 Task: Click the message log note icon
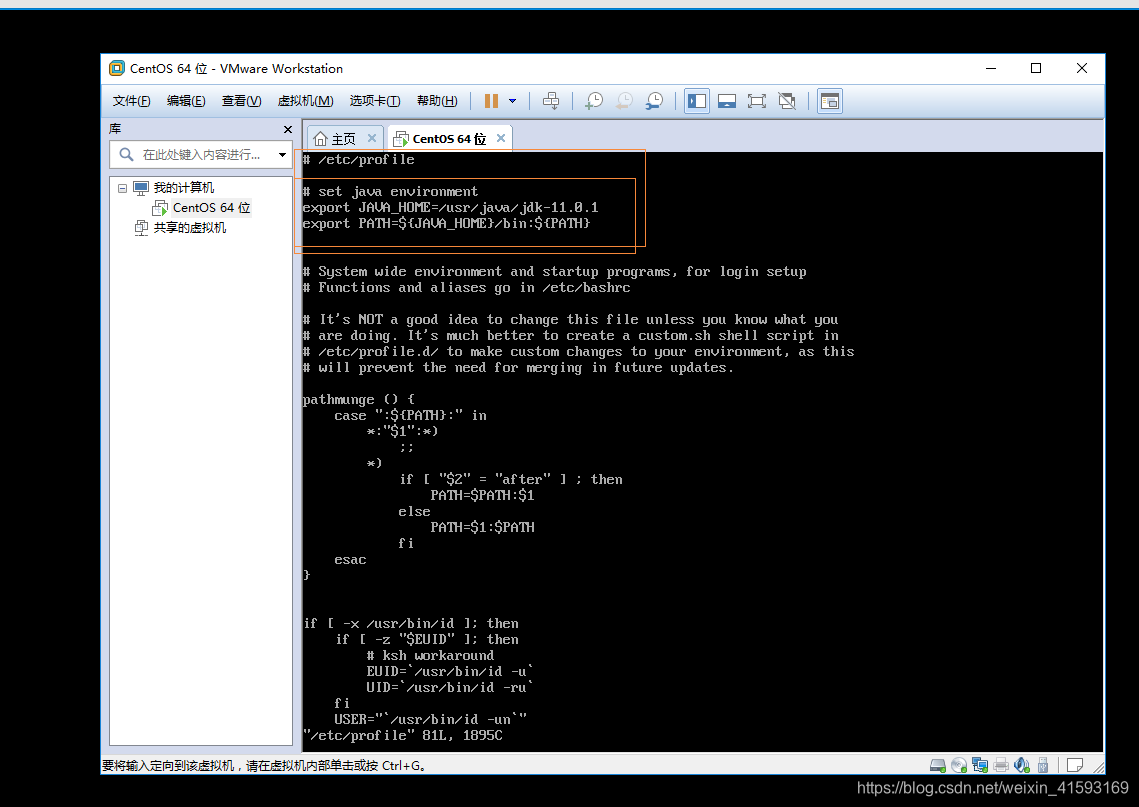pyautogui.click(x=1075, y=765)
